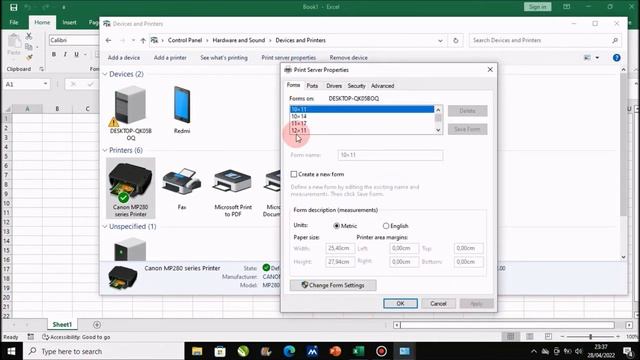Image resolution: width=640 pixels, height=360 pixels.
Task: Click the forms list scroll-down arrow
Action: point(438,130)
